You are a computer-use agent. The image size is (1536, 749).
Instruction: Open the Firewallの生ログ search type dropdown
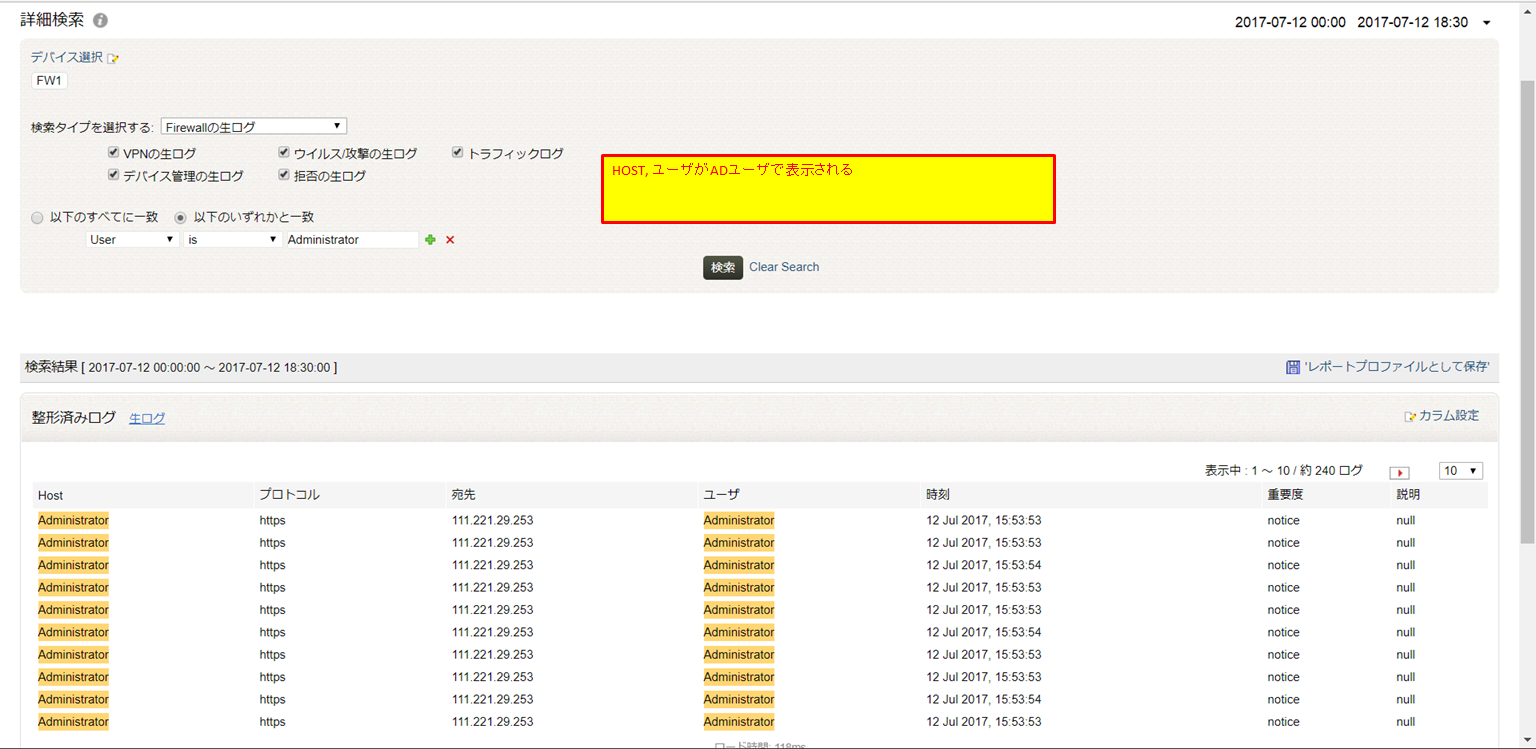pyautogui.click(x=254, y=127)
